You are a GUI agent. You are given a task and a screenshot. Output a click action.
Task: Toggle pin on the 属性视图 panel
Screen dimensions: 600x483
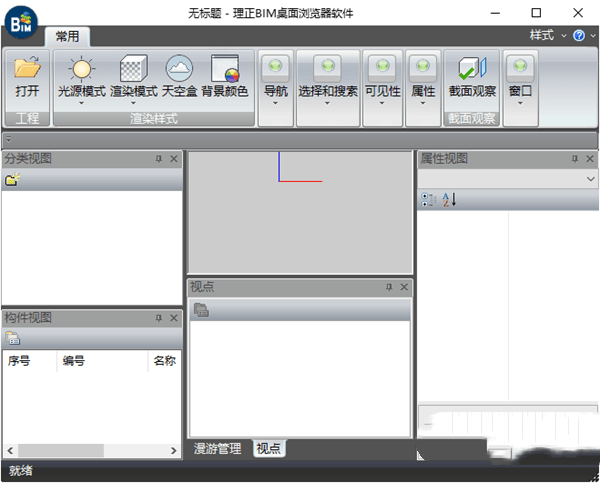(x=574, y=159)
